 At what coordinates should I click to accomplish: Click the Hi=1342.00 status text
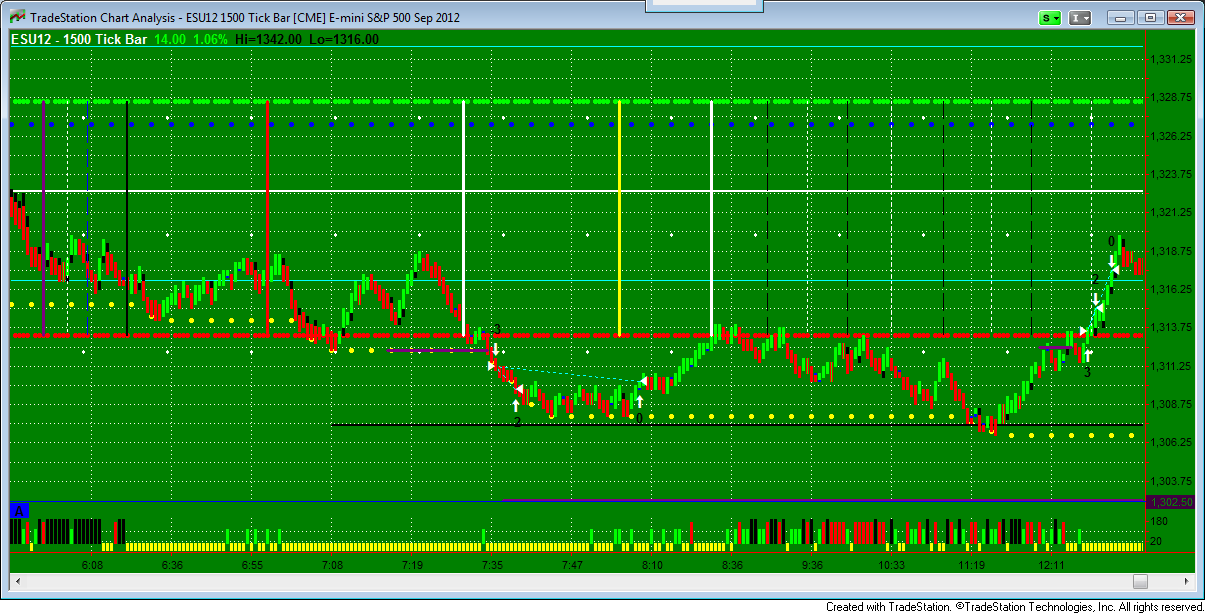click(268, 39)
